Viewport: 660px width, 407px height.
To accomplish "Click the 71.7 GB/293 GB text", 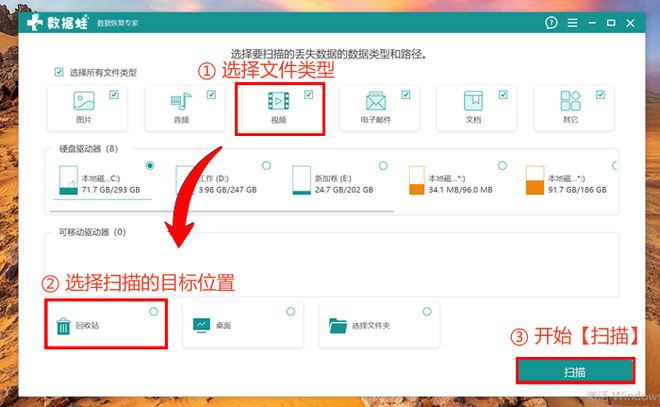I will 111,190.
